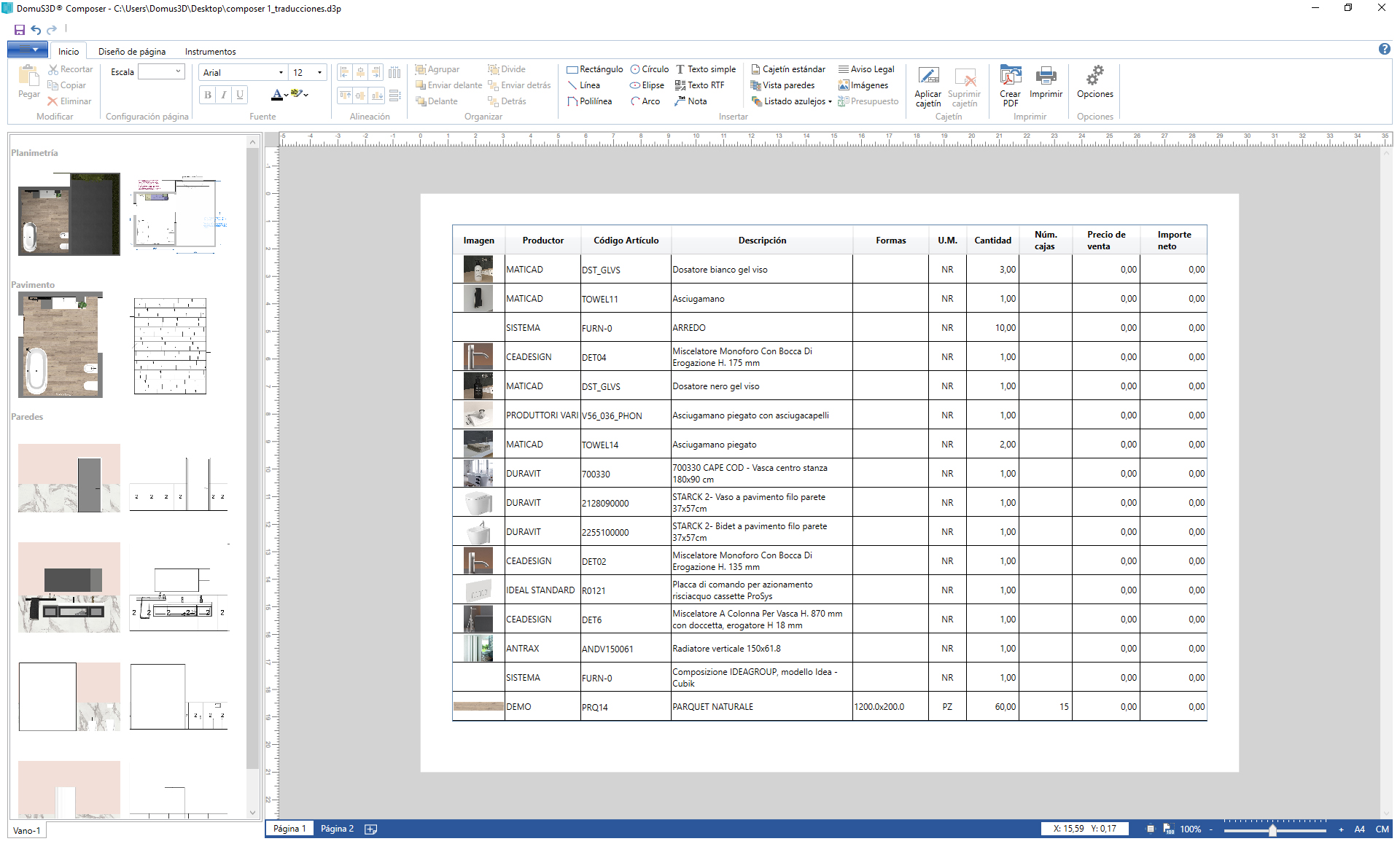Click zoom 100 page icon in status bar

(x=1168, y=829)
